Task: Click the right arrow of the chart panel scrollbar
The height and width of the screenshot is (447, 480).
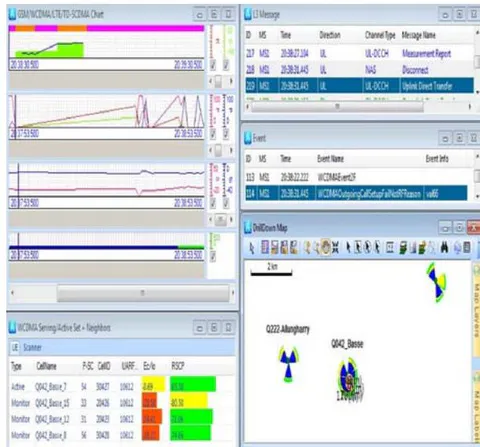Action: pos(233,293)
